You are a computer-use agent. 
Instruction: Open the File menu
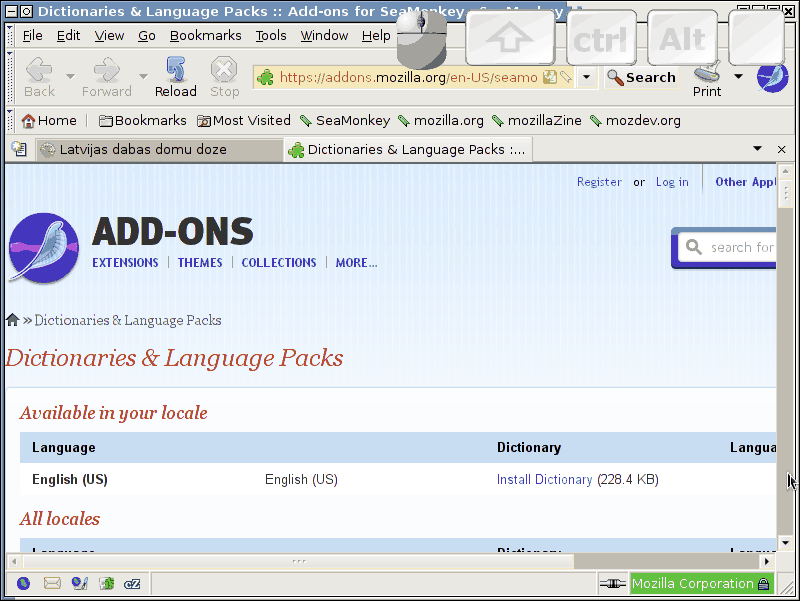(x=32, y=35)
